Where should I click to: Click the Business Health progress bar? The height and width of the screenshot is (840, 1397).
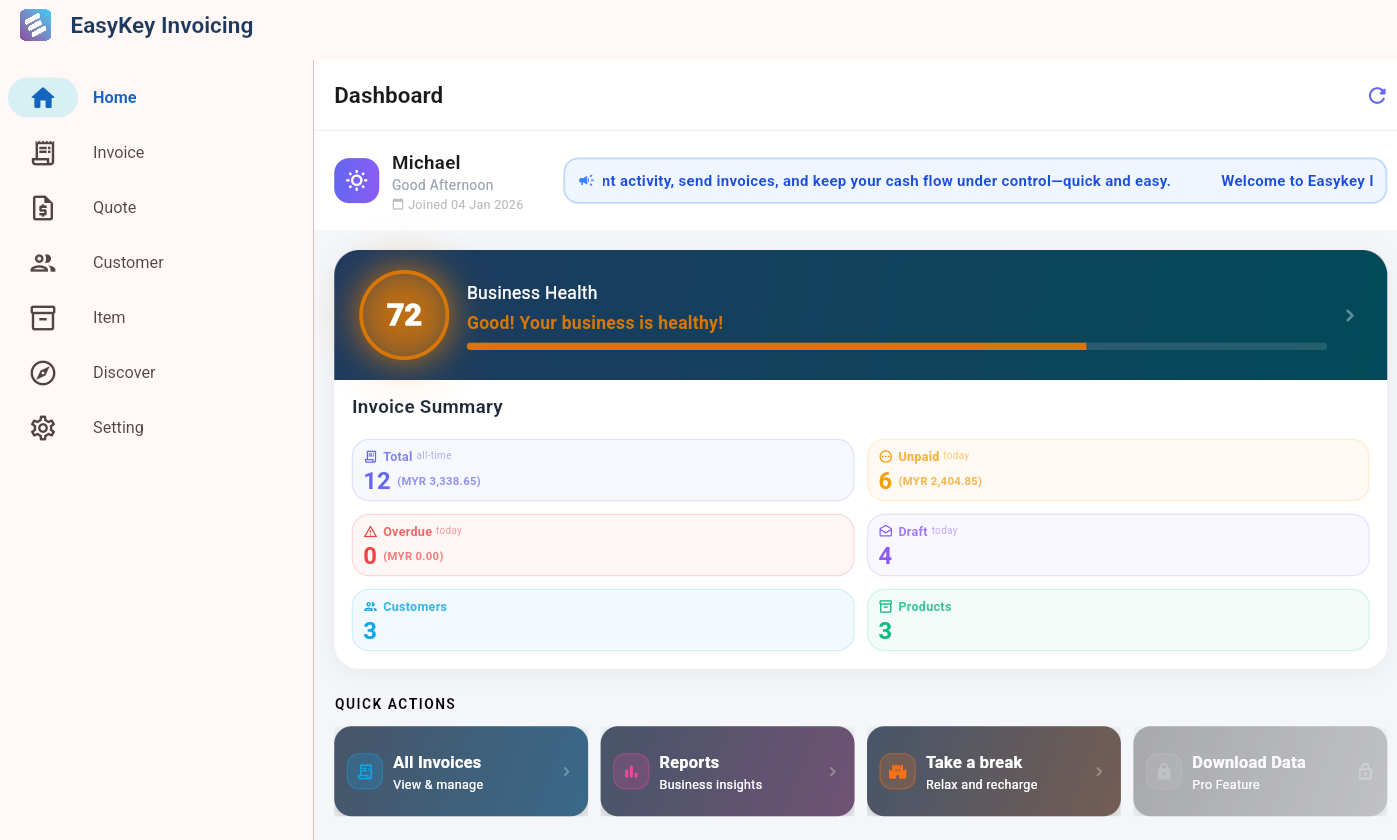pyautogui.click(x=897, y=346)
